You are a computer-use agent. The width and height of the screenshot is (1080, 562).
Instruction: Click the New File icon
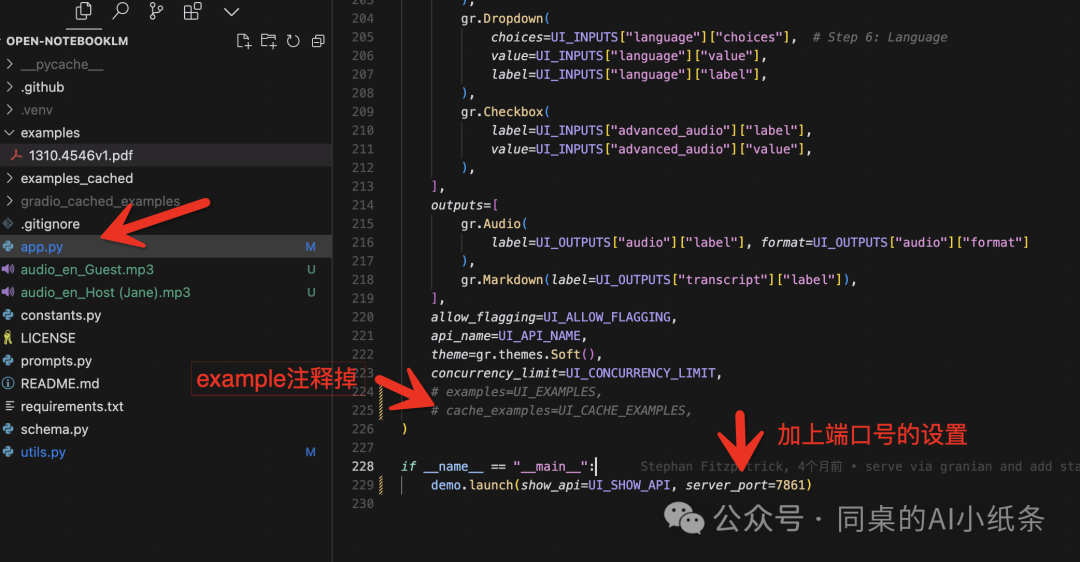click(x=244, y=41)
